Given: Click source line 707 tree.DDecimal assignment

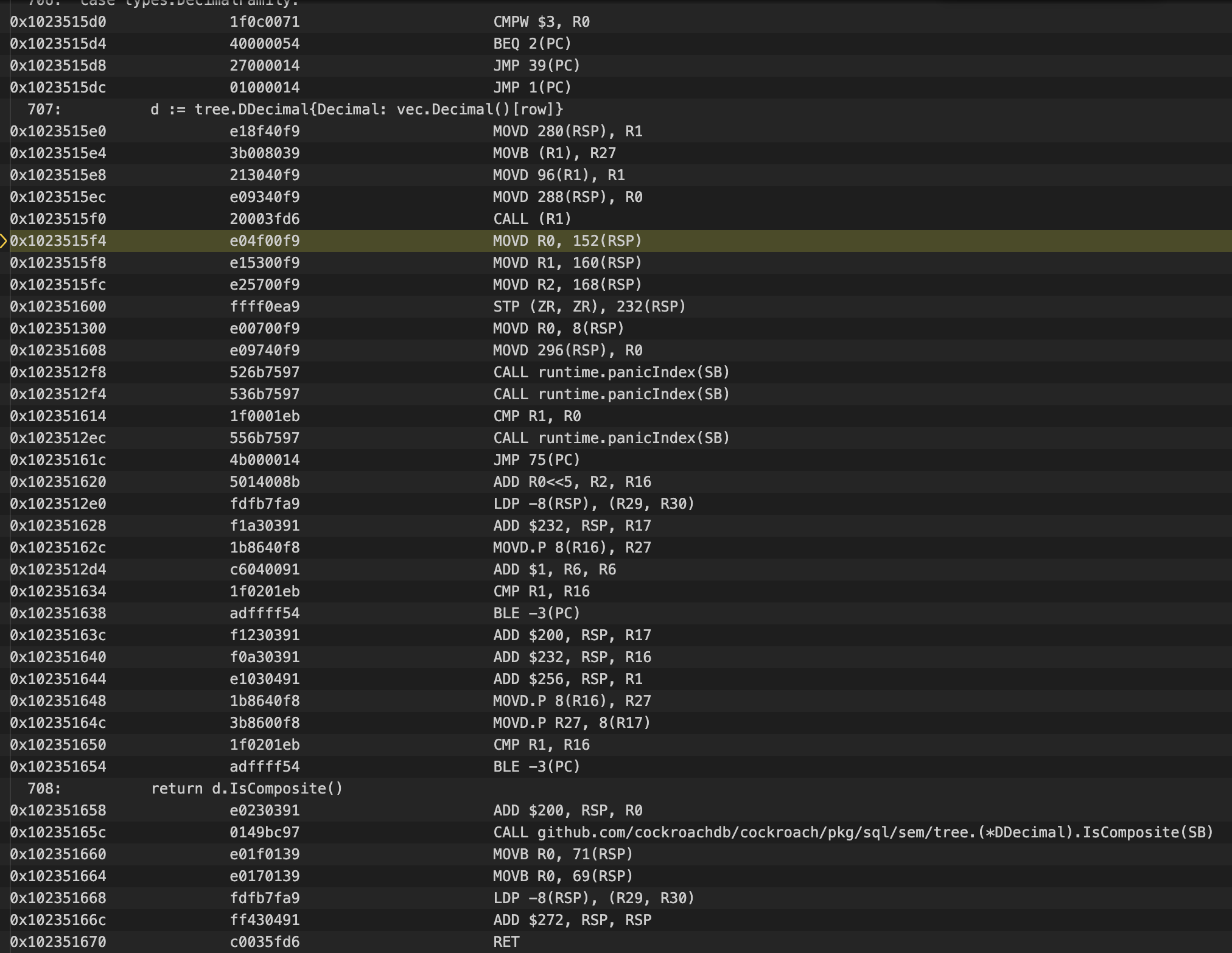Looking at the screenshot, I should click(x=357, y=110).
